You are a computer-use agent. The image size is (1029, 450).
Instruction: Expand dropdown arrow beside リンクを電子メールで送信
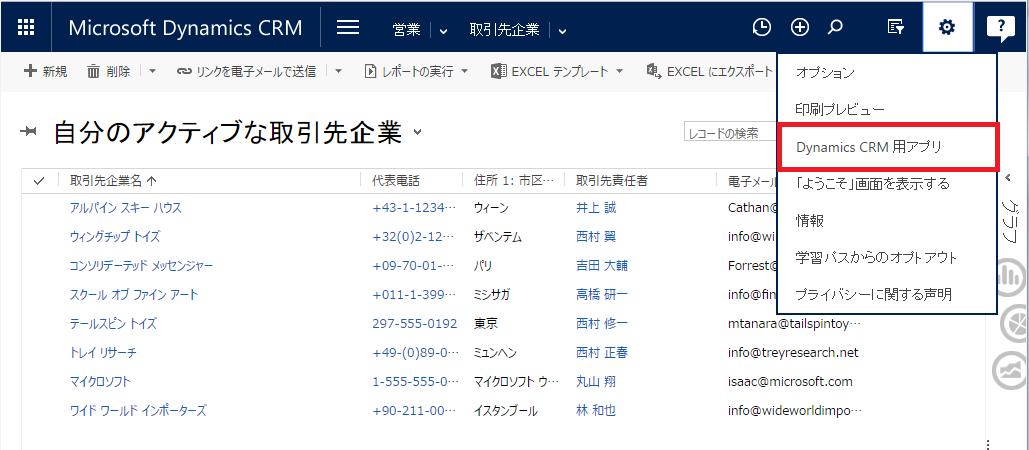pyautogui.click(x=339, y=72)
